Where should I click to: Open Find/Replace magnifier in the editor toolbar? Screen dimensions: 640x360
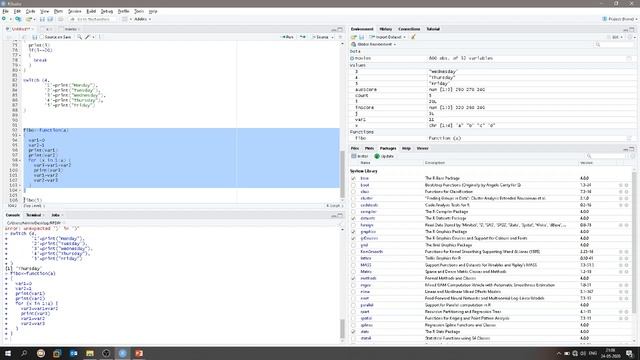[80, 37]
